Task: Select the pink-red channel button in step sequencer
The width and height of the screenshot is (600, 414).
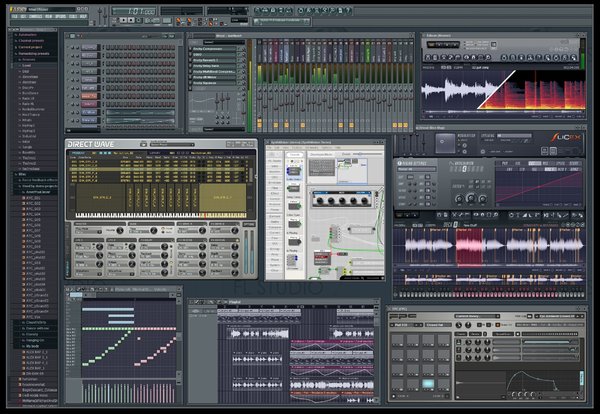Action: 89,104
